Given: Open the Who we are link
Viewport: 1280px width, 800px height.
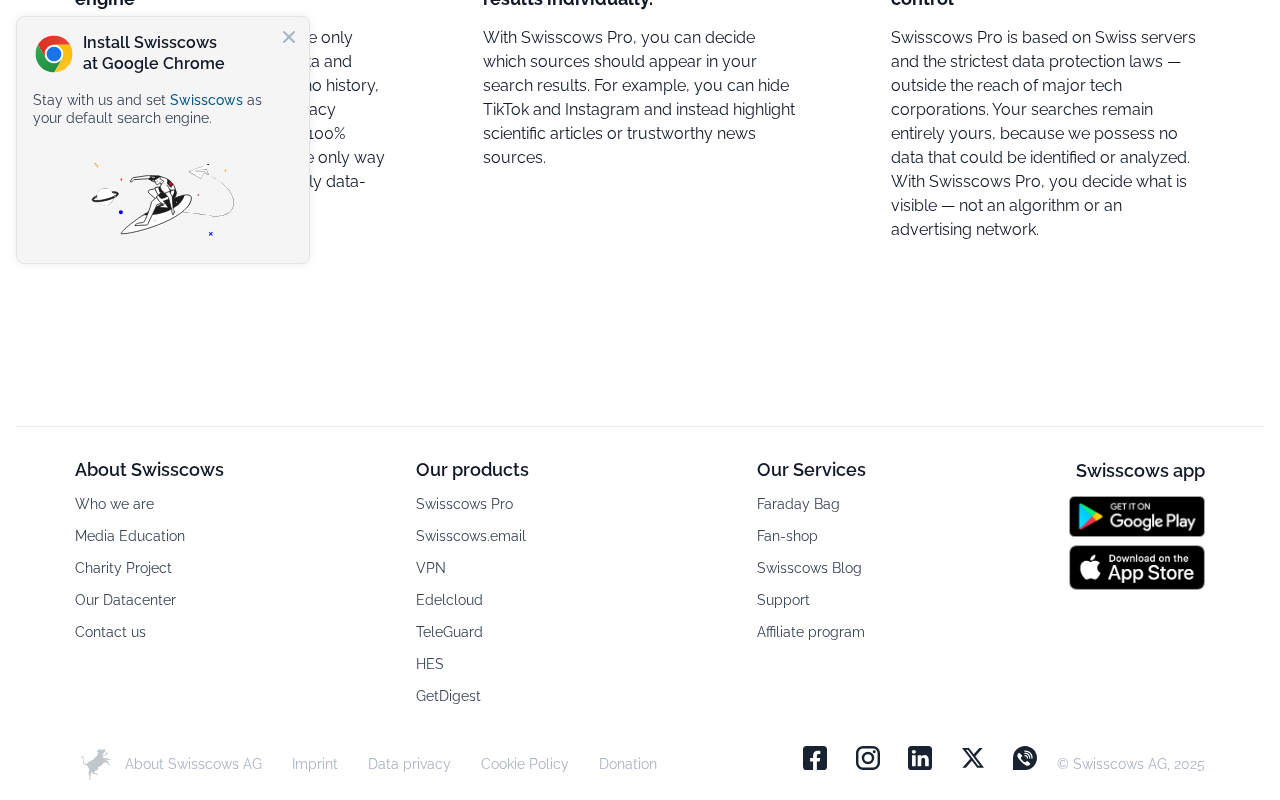Looking at the screenshot, I should 115,504.
